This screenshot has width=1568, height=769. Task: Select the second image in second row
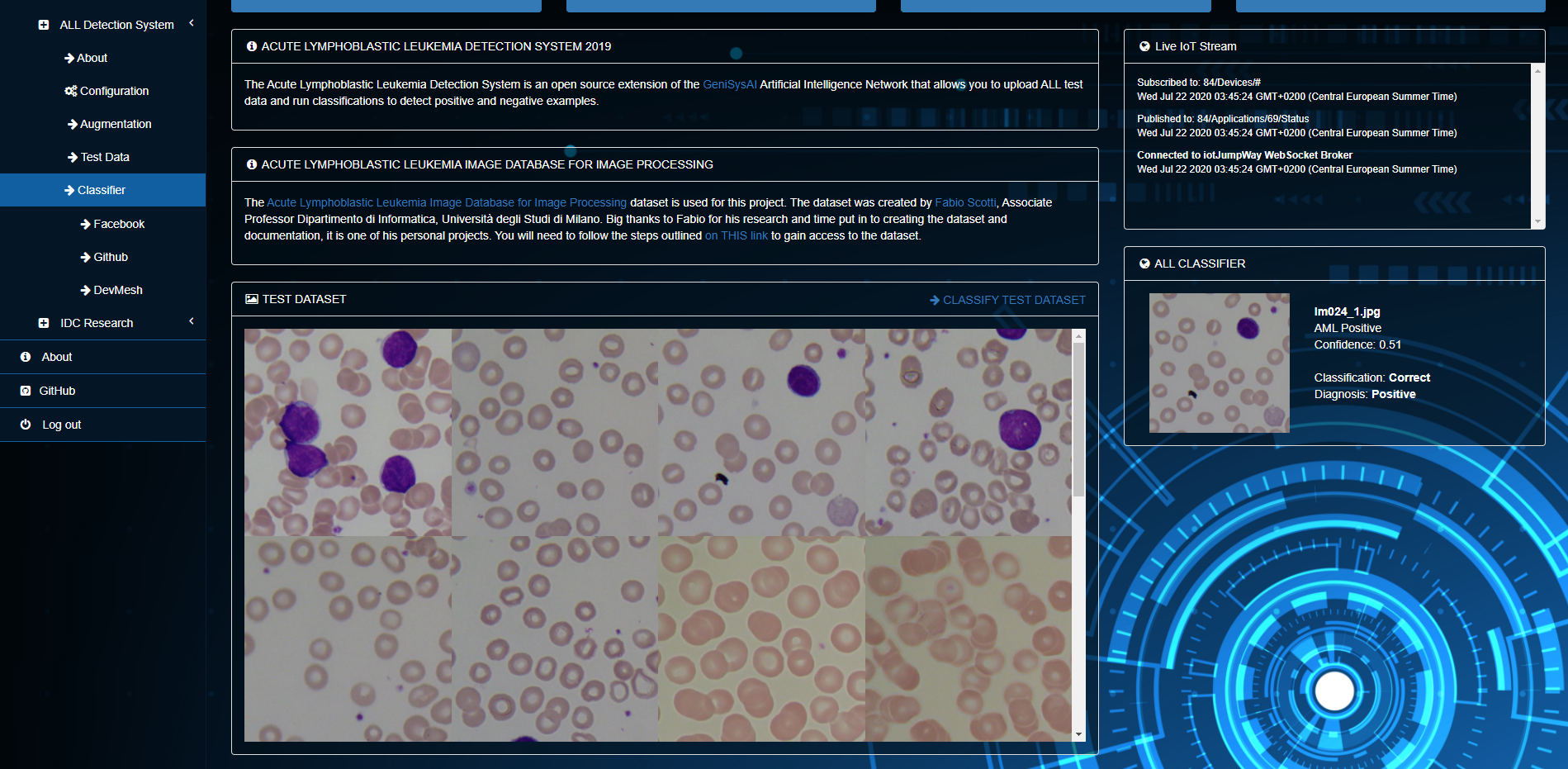[555, 638]
